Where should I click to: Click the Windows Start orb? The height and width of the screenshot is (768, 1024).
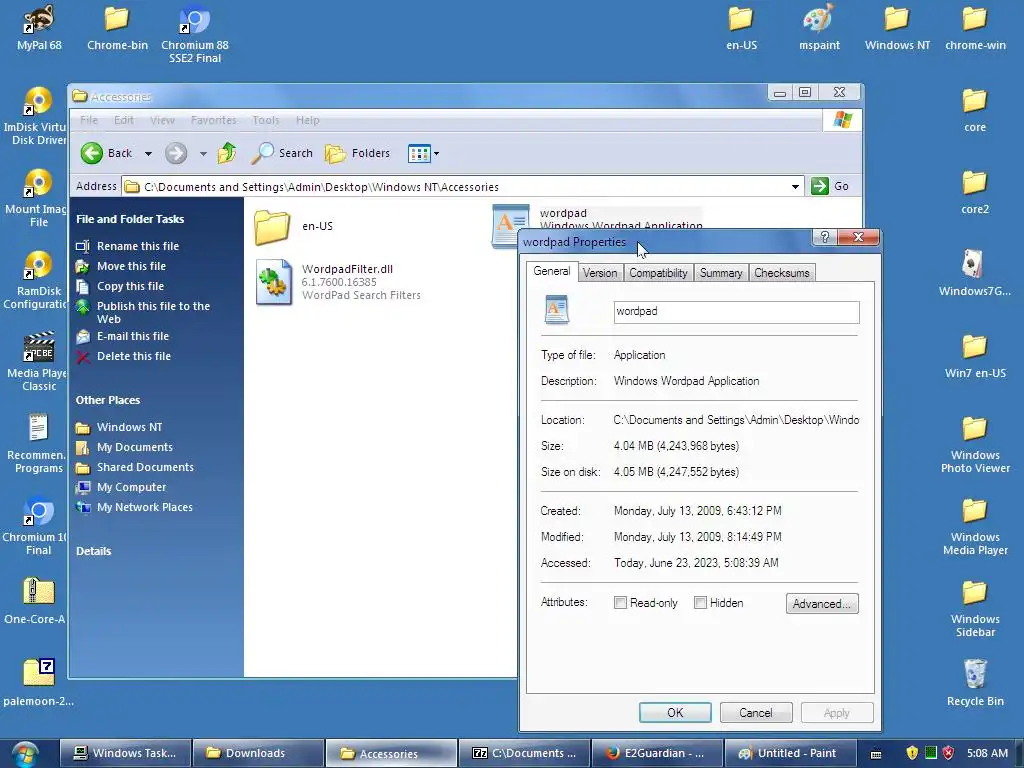25,754
